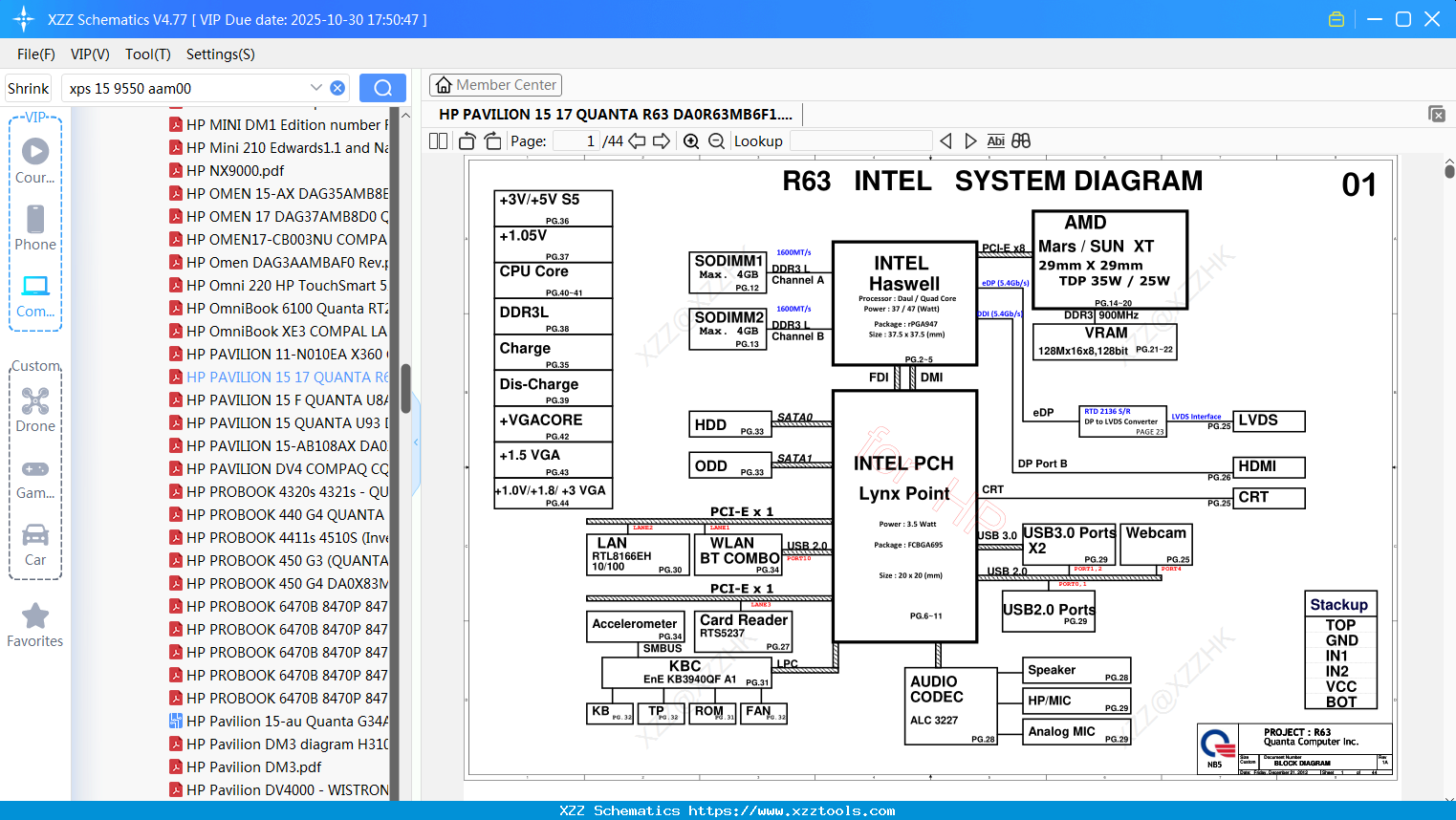Click the toolbox icon in title bar
This screenshot has height=820, width=1456.
coord(1336,19)
